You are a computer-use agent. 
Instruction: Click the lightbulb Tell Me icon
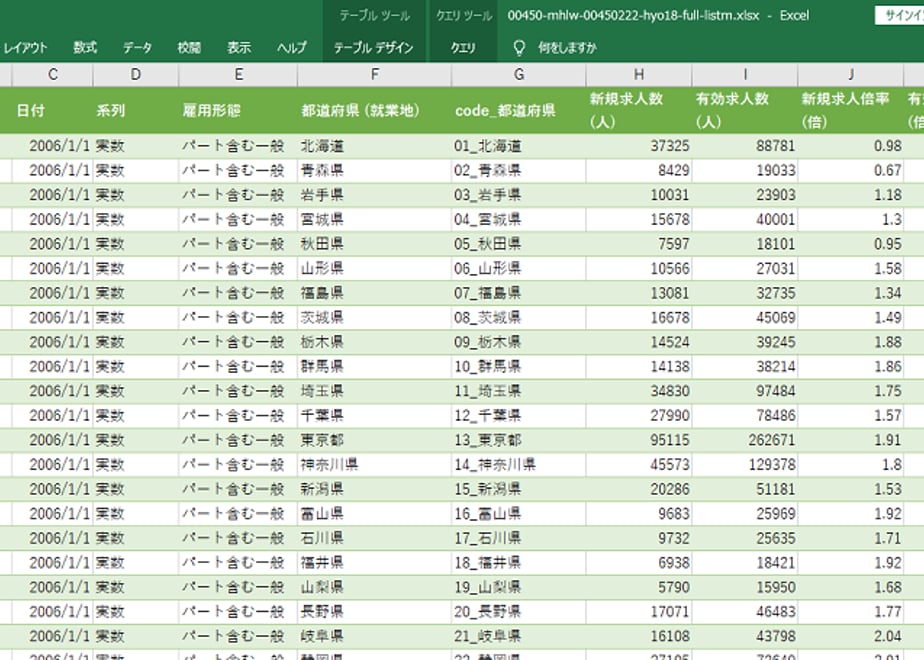point(519,48)
